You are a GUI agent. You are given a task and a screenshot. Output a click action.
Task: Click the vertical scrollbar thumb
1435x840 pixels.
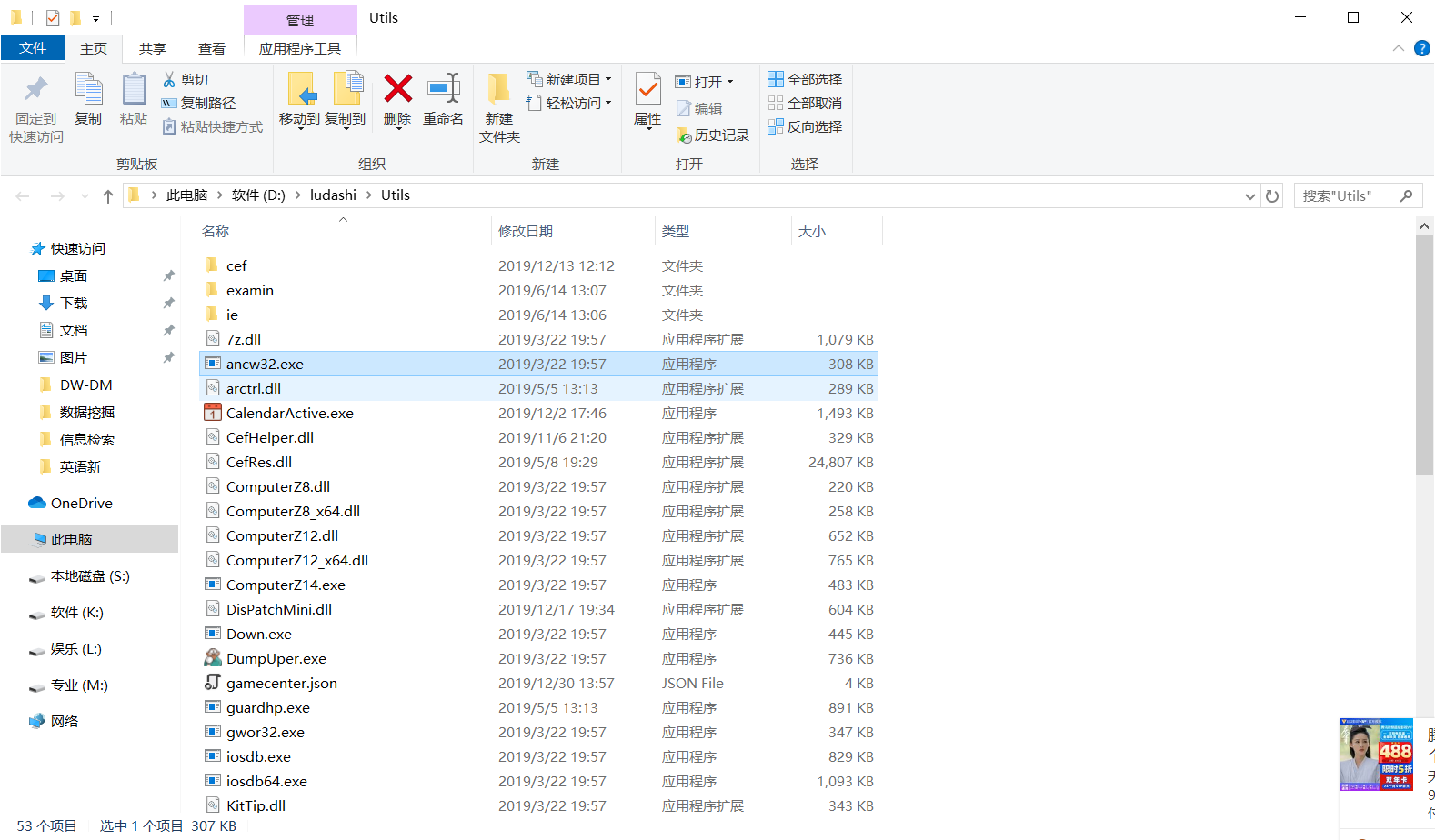tap(1424, 355)
